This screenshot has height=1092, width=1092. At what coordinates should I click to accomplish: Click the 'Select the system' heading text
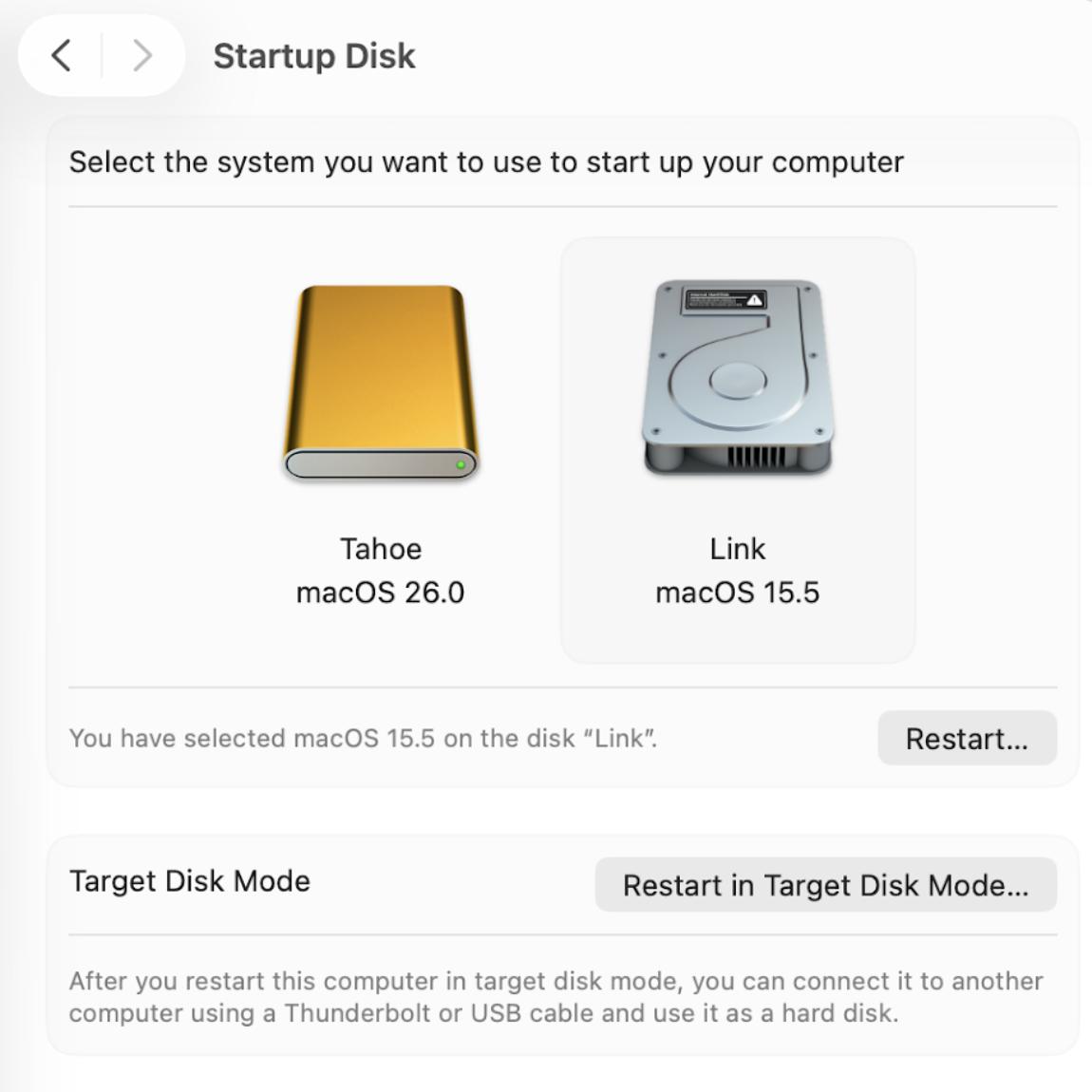486,162
